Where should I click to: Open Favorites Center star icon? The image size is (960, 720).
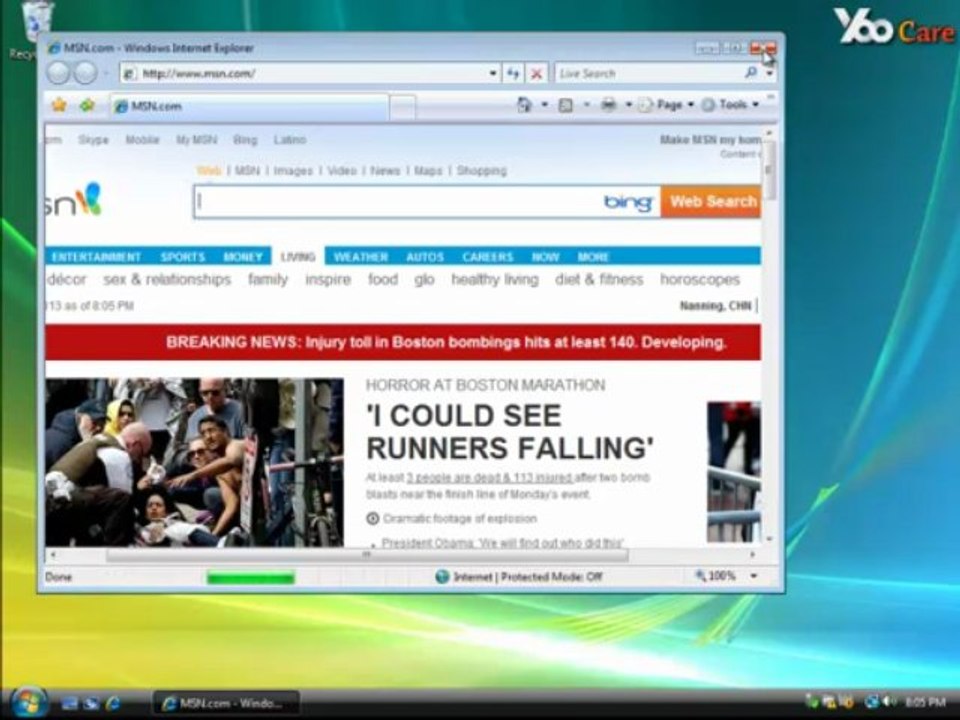coord(59,105)
